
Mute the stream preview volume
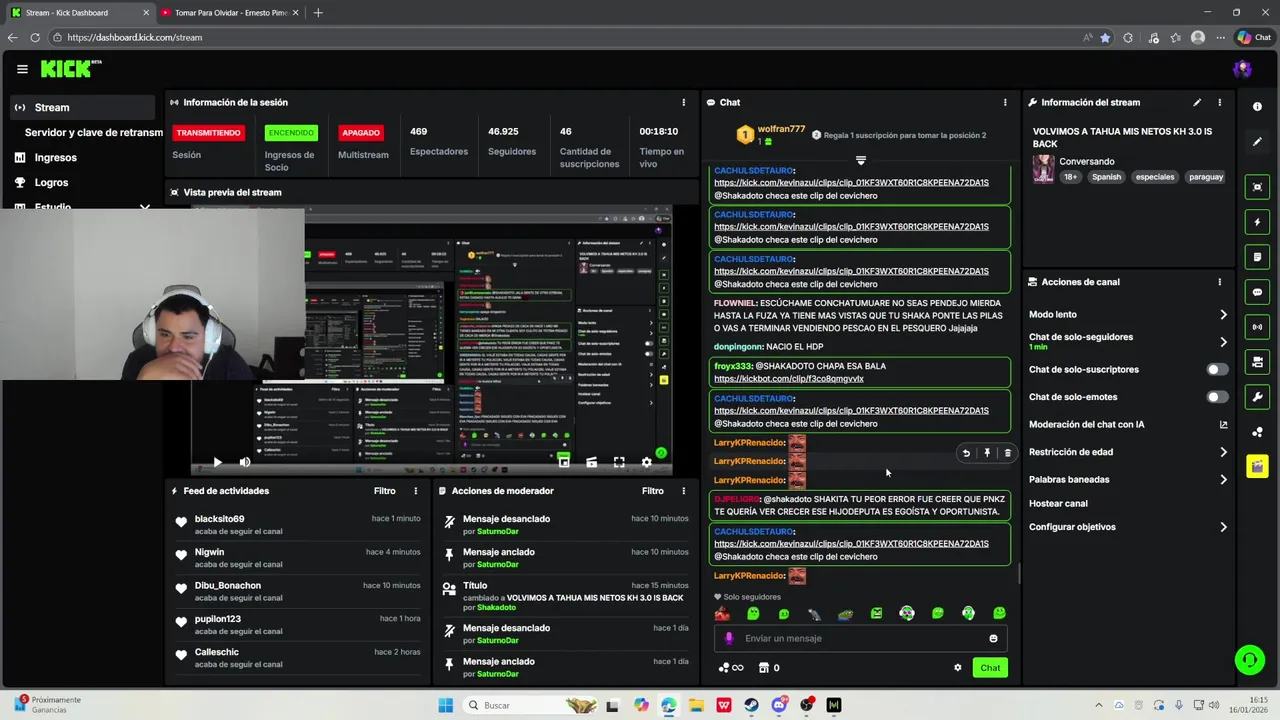click(244, 462)
